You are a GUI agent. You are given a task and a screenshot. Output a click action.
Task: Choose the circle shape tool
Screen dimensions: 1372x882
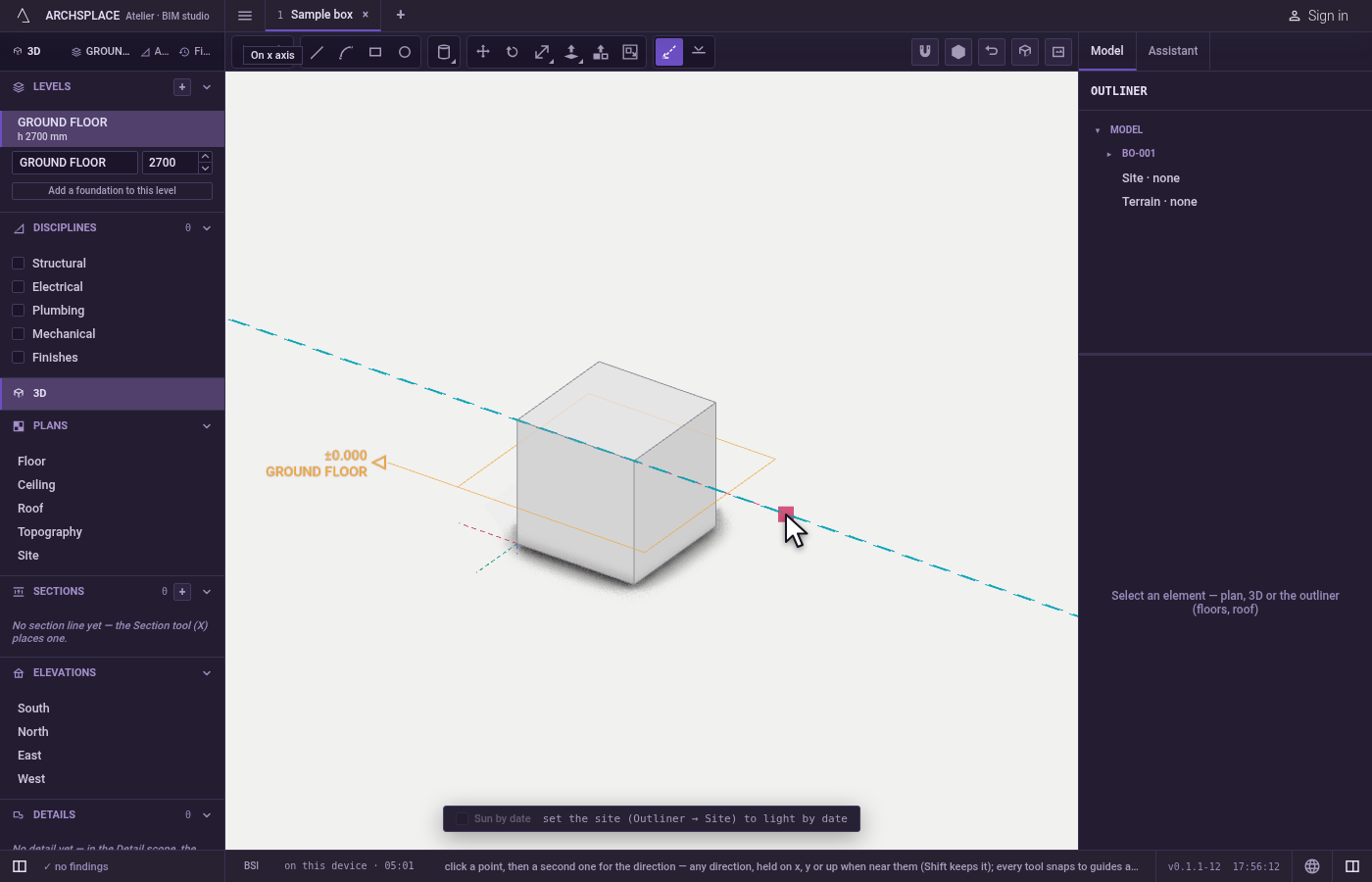coord(405,53)
